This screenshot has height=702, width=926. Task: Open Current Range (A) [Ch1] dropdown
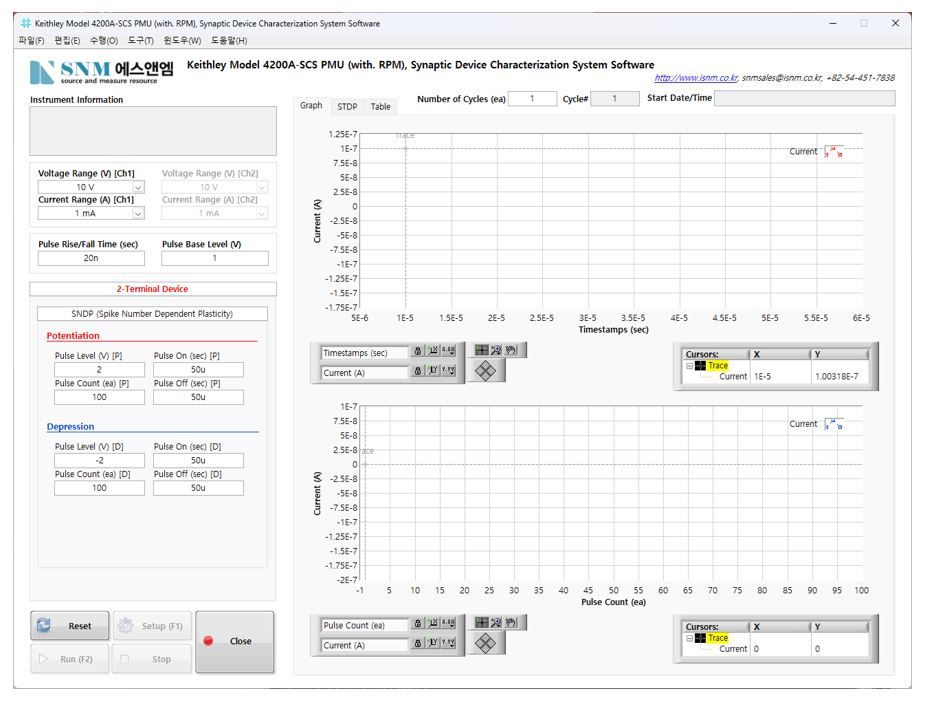(138, 213)
